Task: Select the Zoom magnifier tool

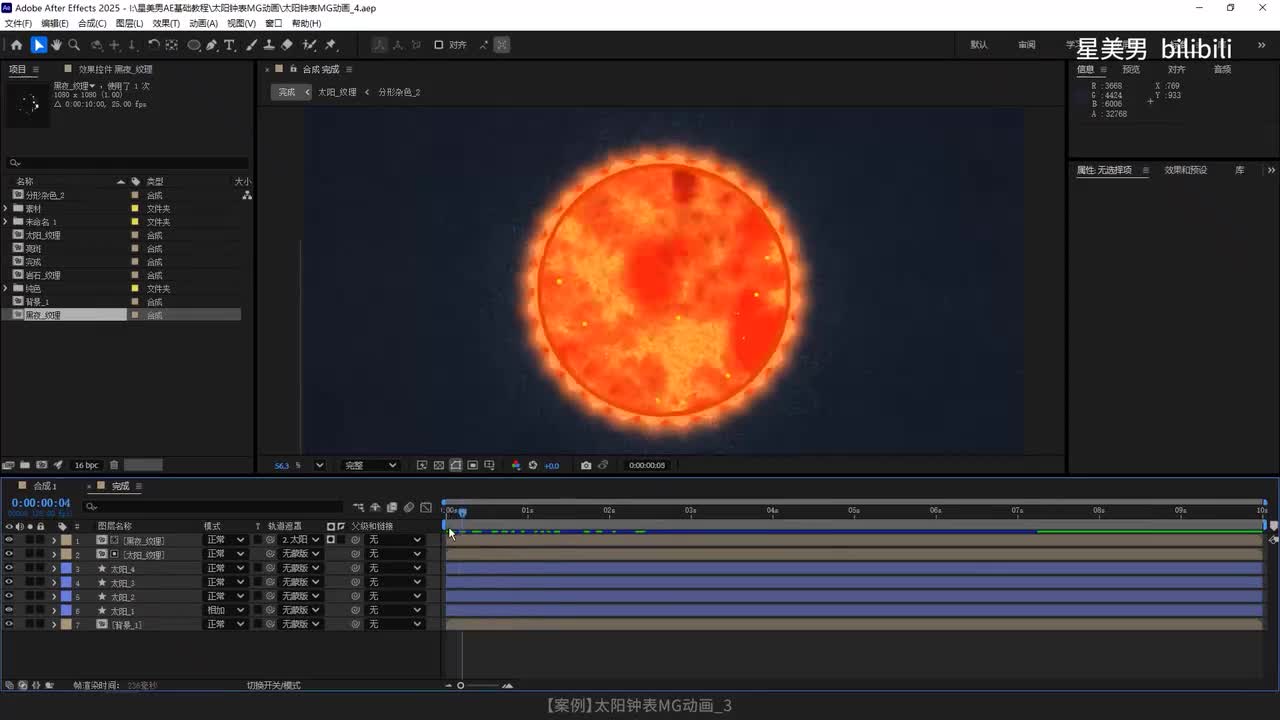Action: (x=74, y=45)
